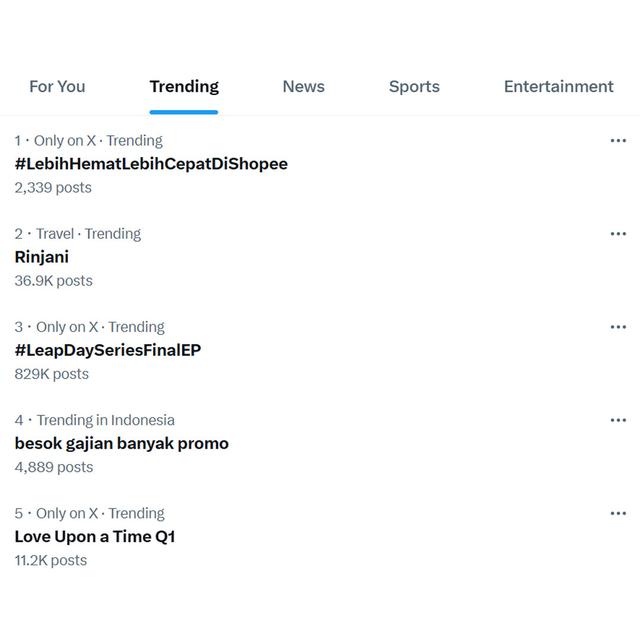Image resolution: width=640 pixels, height=640 pixels.
Task: Click three-dot menu beside #LeapDaySeriesFinalEP
Action: pyautogui.click(x=618, y=327)
